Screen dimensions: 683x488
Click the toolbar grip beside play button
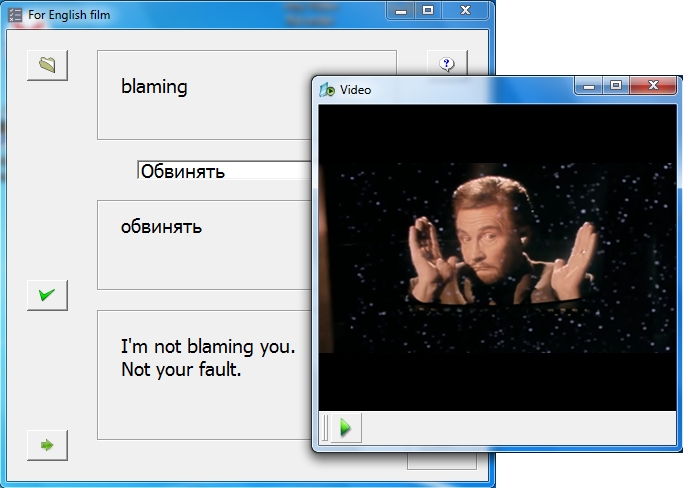(x=325, y=428)
